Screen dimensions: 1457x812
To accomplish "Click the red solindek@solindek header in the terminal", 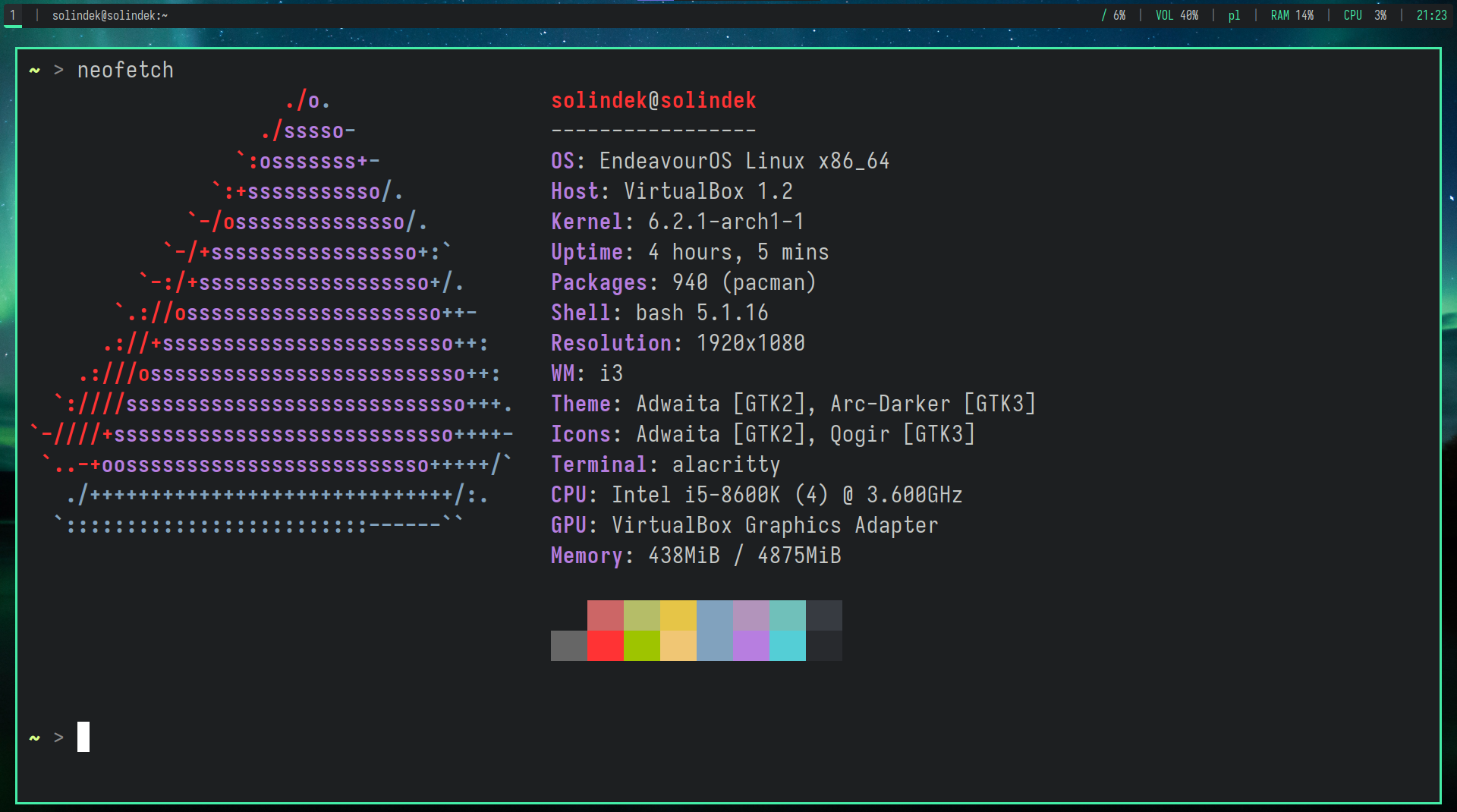I will 653,100.
